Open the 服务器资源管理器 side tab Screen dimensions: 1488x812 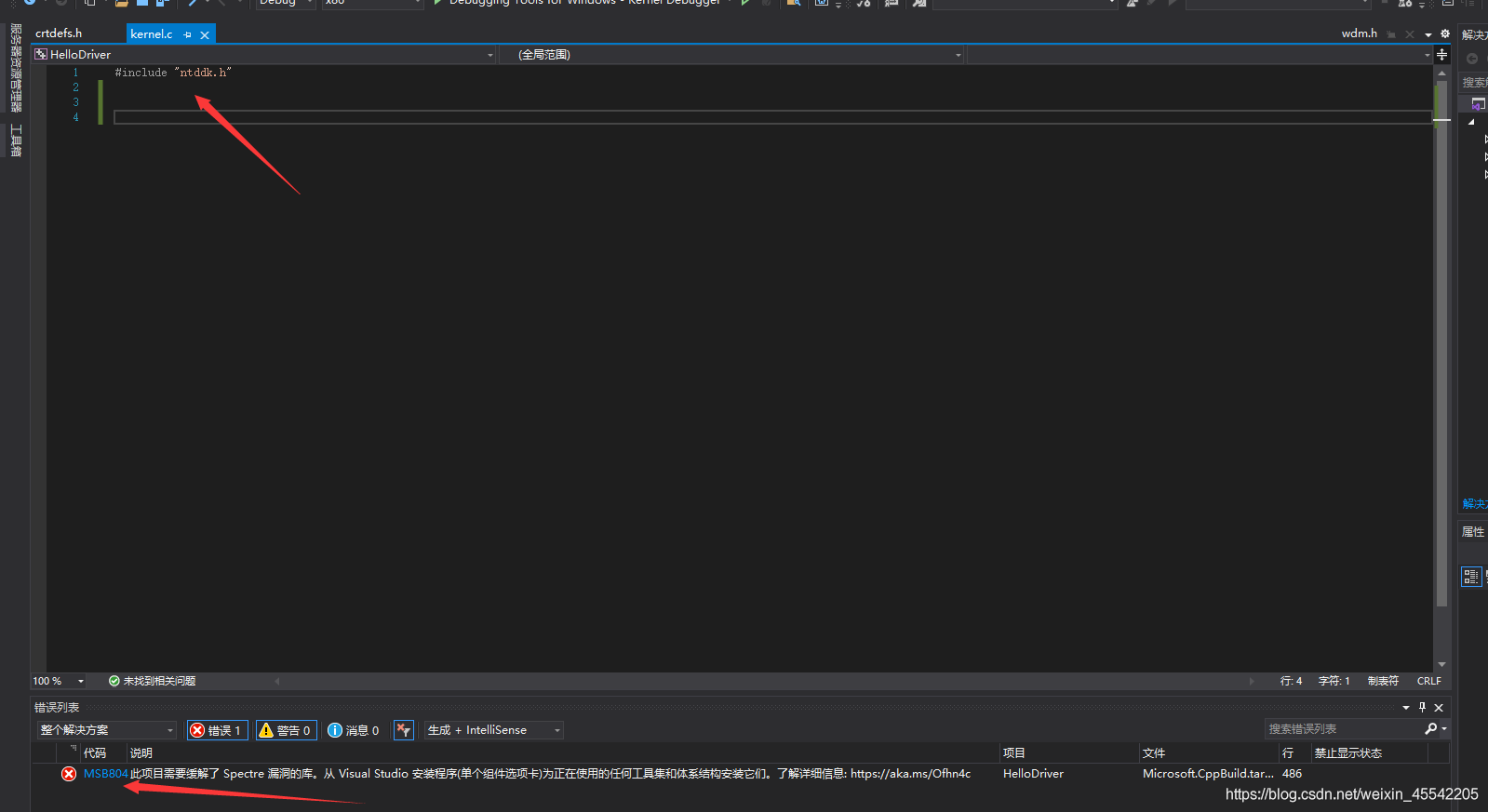point(16,68)
